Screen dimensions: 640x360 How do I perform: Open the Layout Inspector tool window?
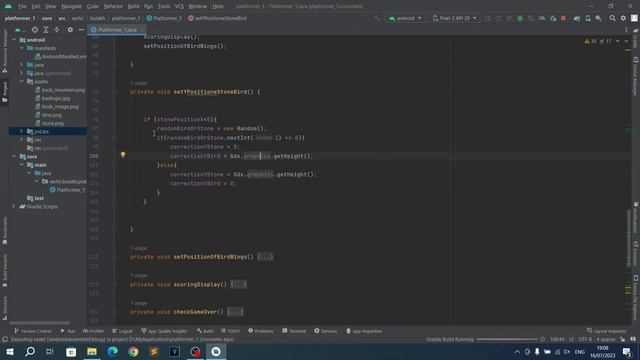(x=607, y=331)
